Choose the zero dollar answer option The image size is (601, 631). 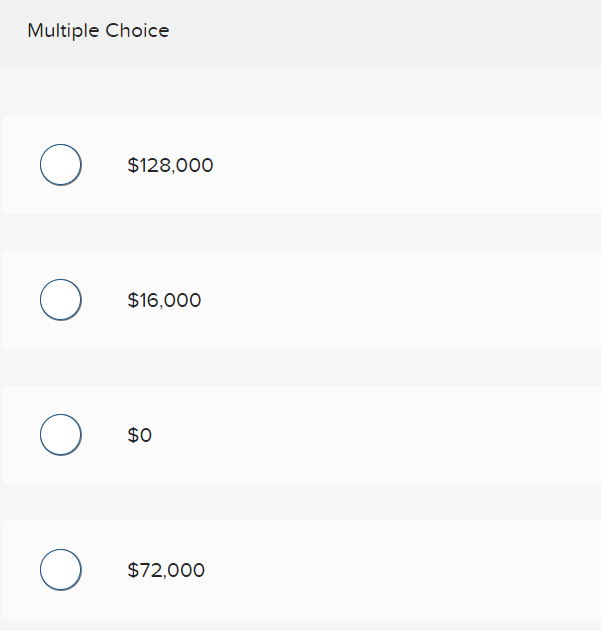(x=60, y=435)
